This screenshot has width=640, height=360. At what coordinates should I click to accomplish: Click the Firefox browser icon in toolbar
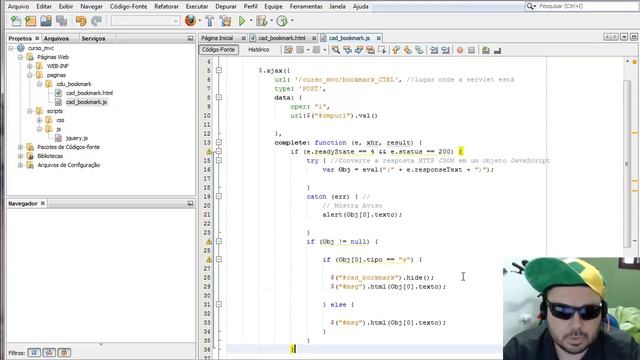click(190, 20)
